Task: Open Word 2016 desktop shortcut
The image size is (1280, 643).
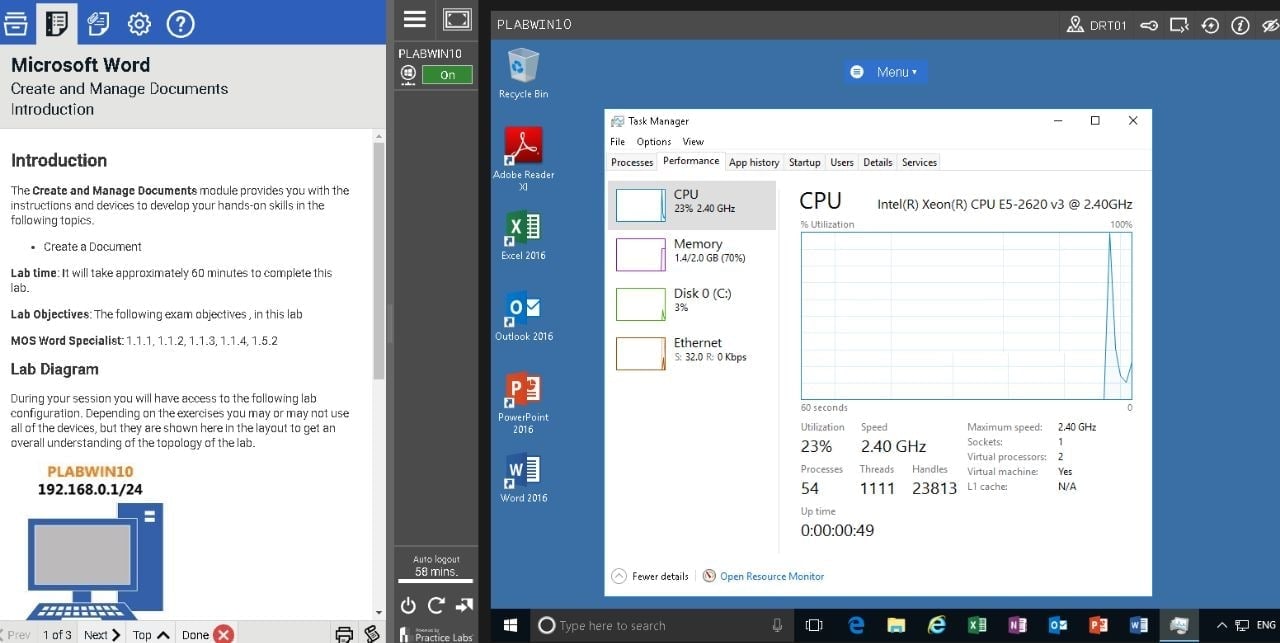Action: pos(523,477)
